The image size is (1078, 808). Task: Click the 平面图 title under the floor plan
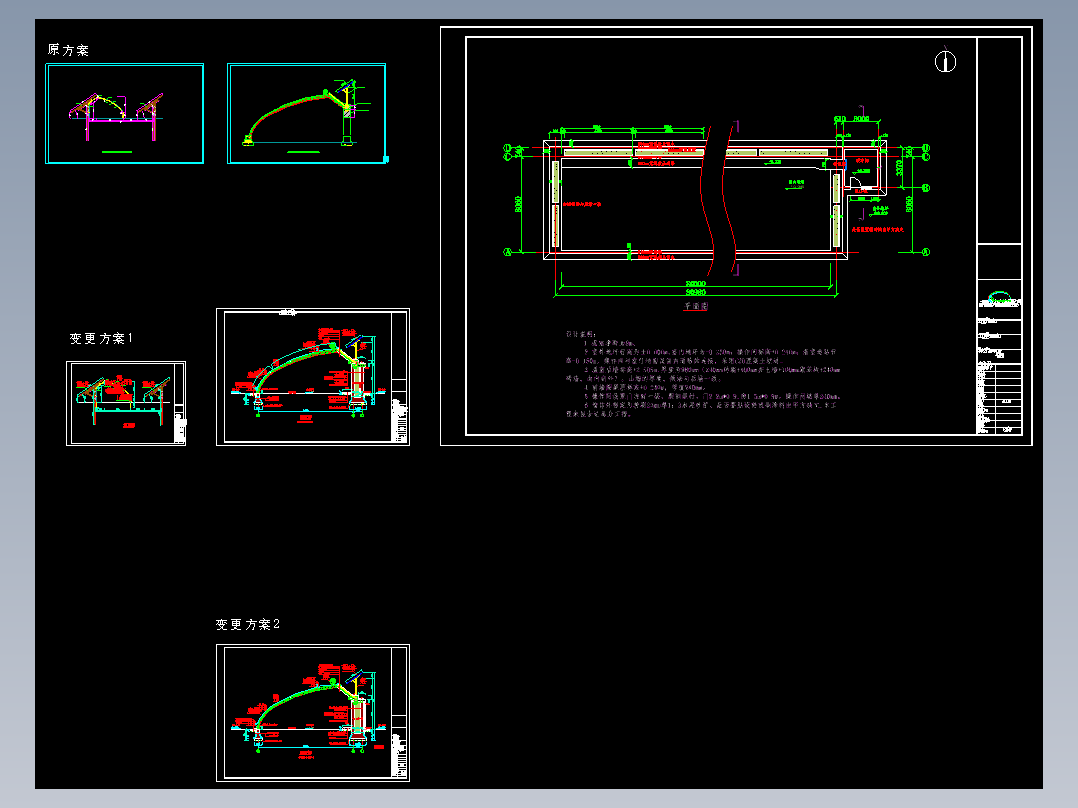[696, 306]
